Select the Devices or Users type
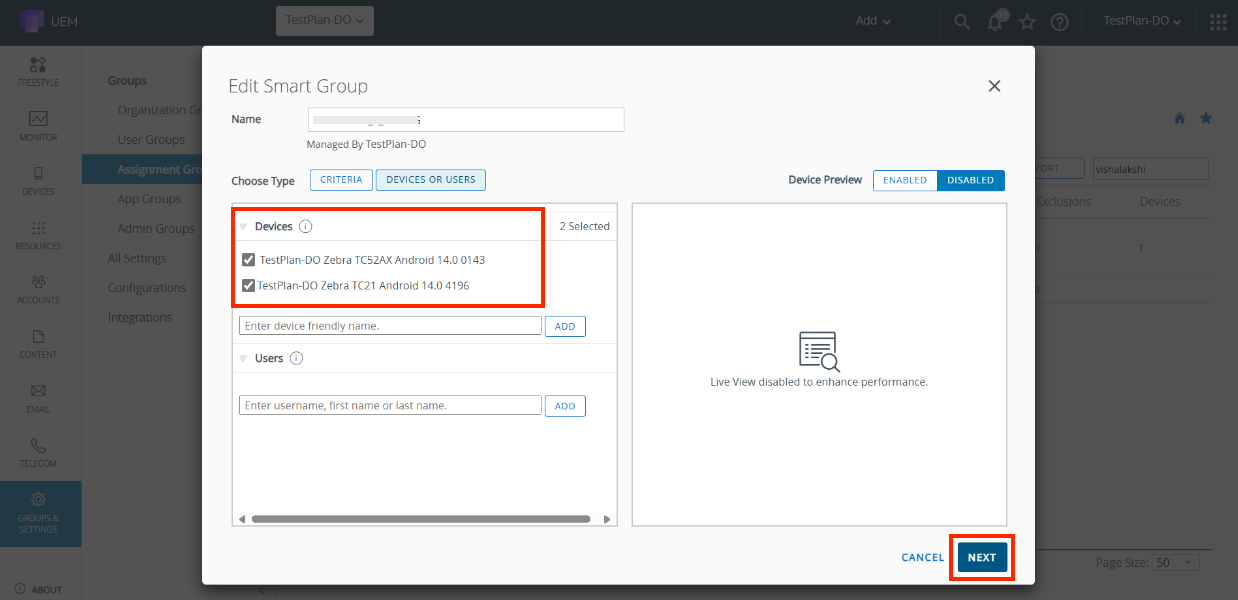This screenshot has width=1238, height=600. (431, 180)
